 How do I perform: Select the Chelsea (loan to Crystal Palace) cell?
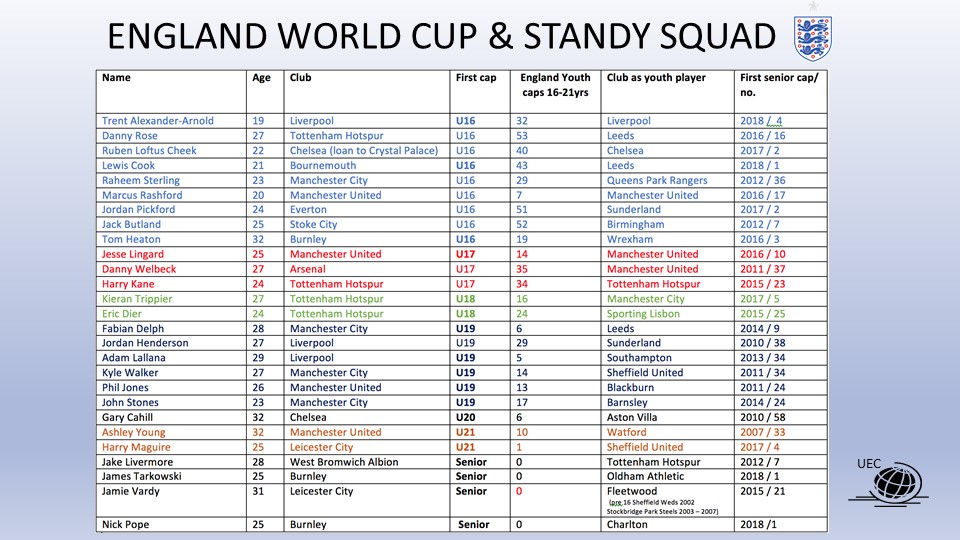tap(363, 151)
